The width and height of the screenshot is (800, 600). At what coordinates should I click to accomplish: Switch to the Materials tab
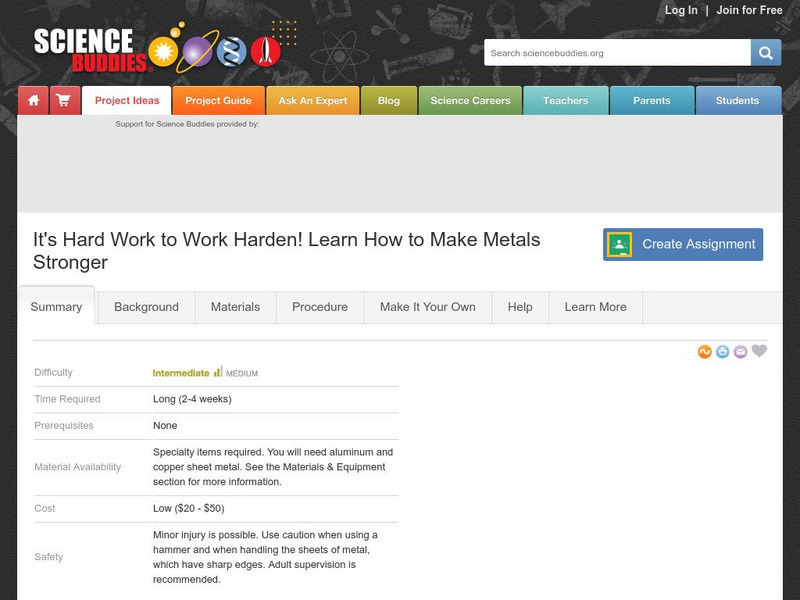coord(234,307)
